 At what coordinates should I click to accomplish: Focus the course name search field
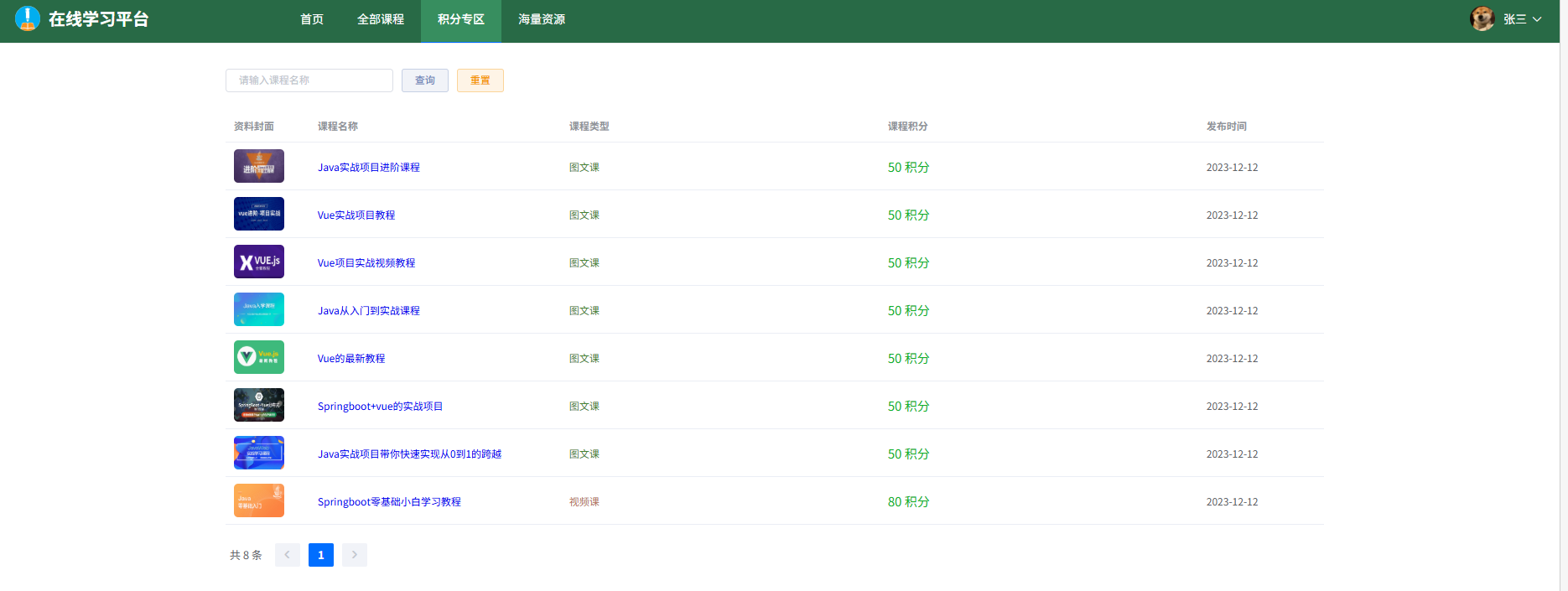point(309,80)
